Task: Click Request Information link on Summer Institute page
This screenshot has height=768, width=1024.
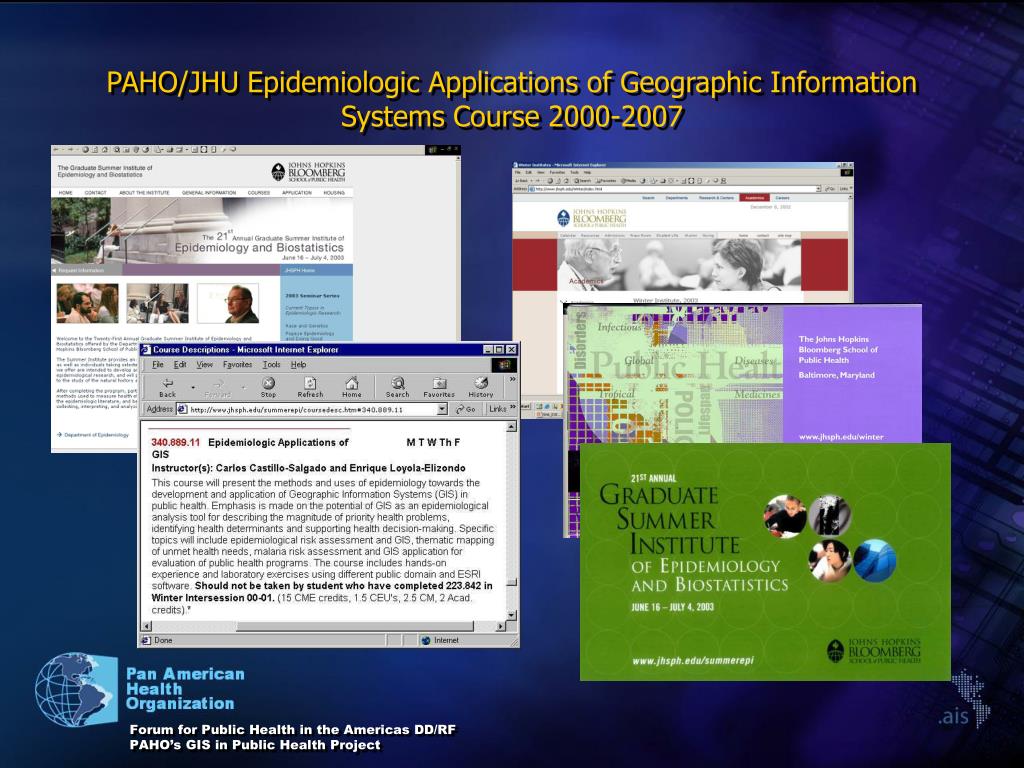Action: click(x=80, y=270)
